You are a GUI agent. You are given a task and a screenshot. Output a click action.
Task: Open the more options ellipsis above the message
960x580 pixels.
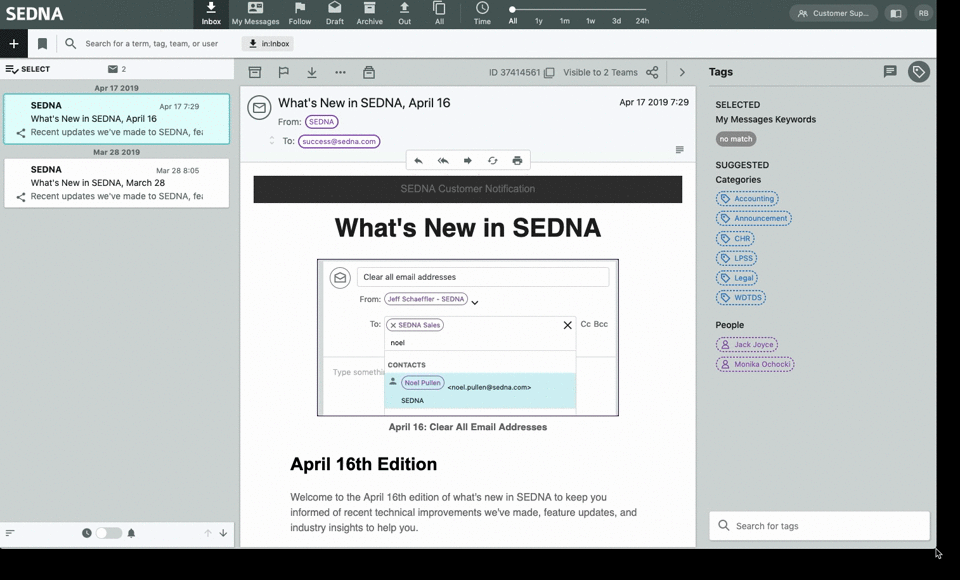coord(338,72)
